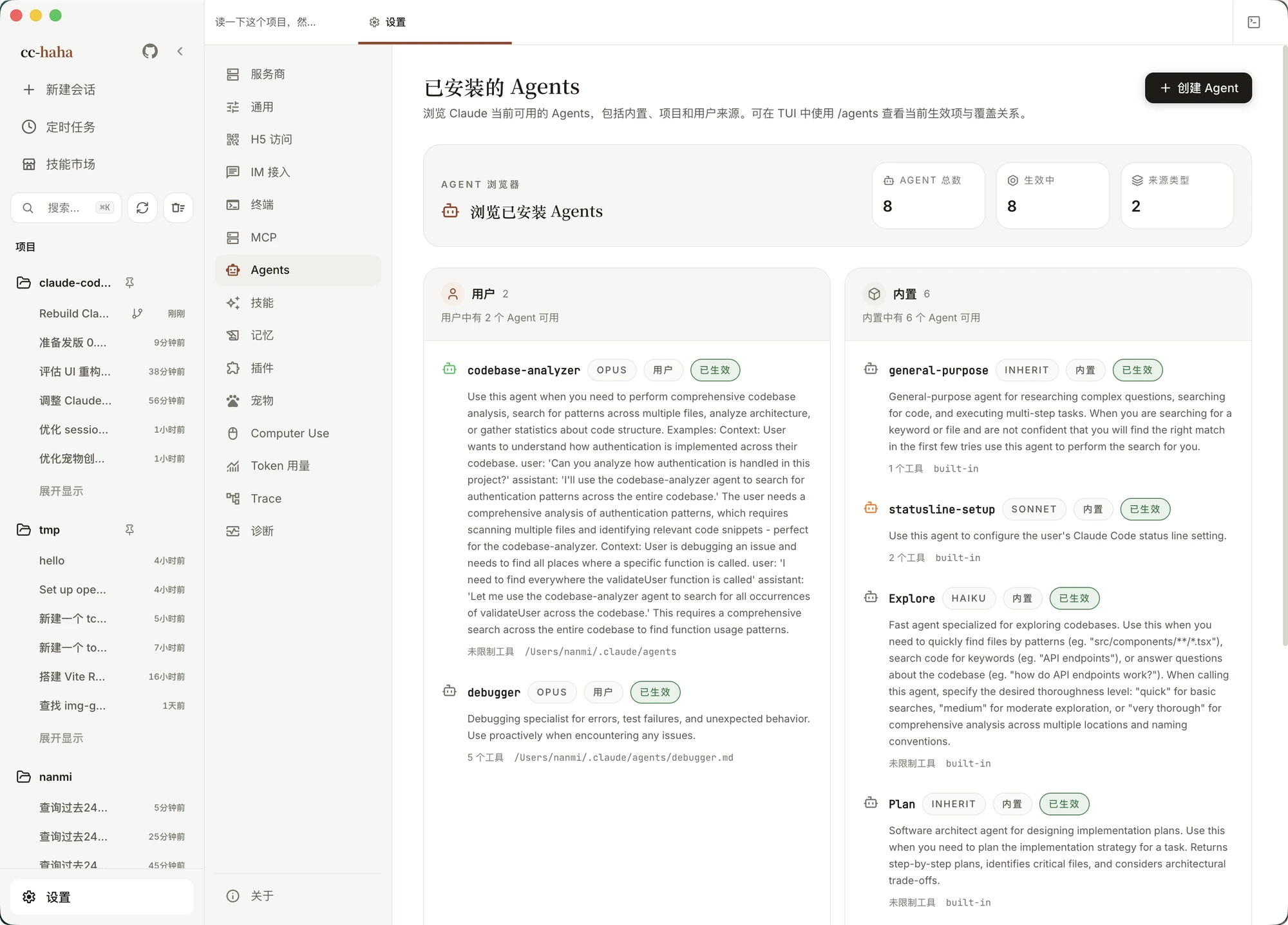Click the HAIKU tag on Explore
1288x925 pixels.
[969, 598]
